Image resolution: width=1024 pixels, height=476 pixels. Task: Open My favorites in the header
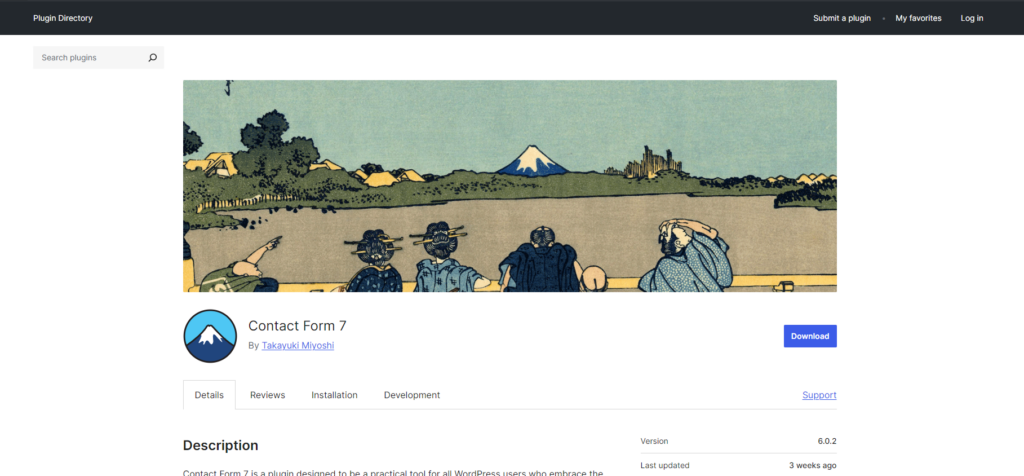pyautogui.click(x=918, y=18)
